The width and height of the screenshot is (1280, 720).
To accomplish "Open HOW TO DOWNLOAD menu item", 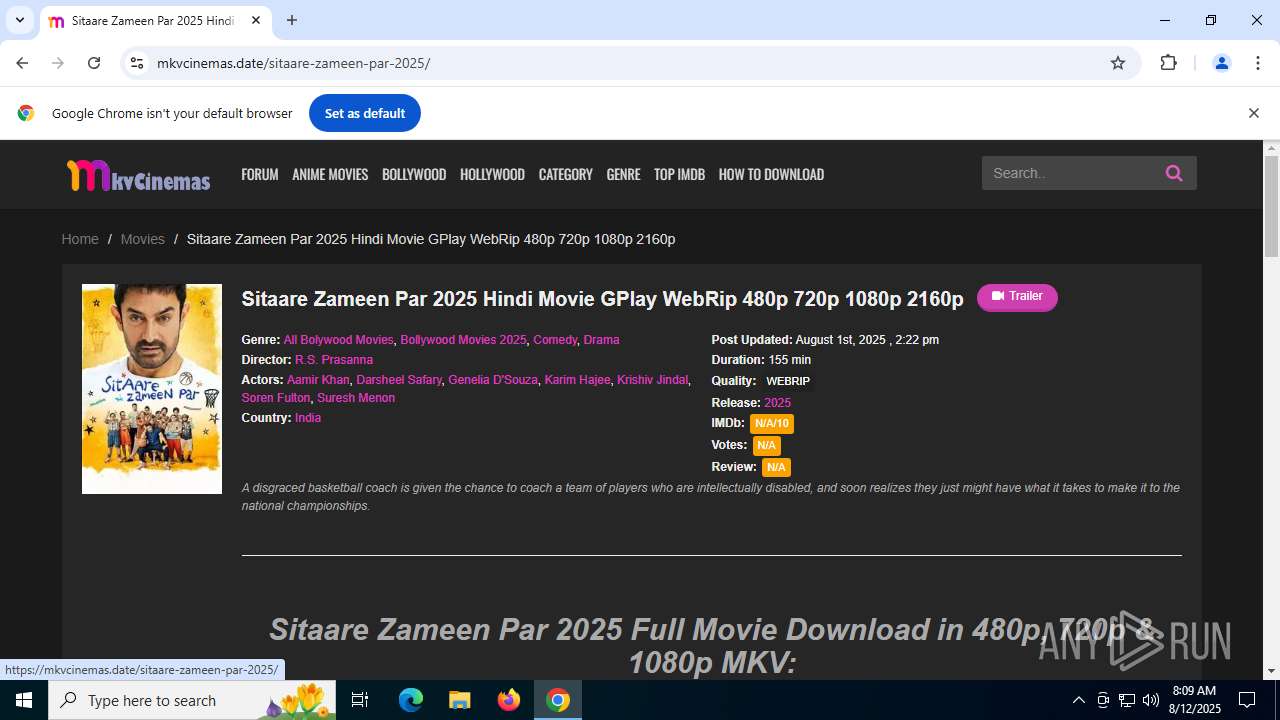I will 771,174.
